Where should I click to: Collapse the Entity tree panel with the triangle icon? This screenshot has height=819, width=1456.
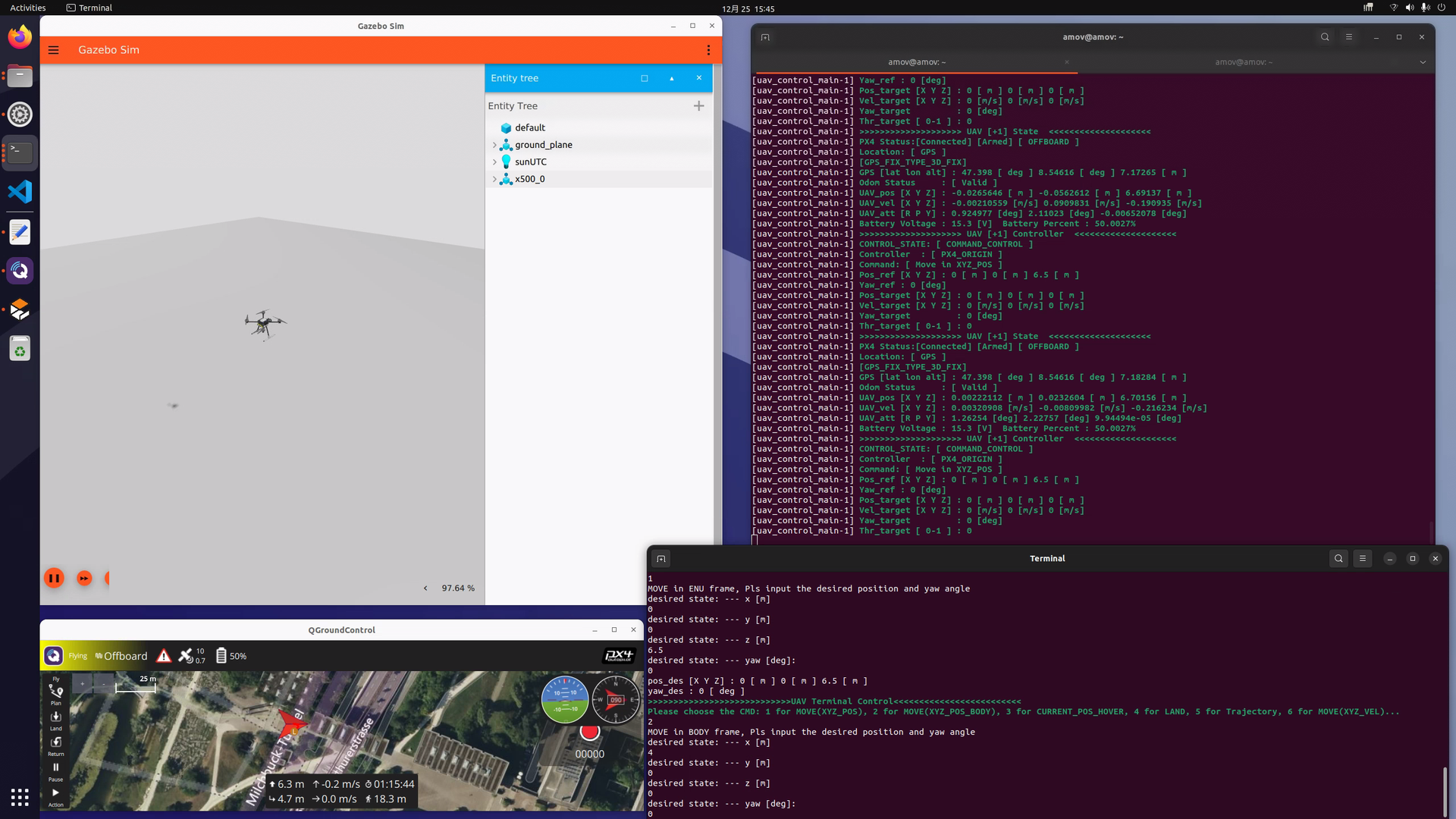[x=672, y=78]
